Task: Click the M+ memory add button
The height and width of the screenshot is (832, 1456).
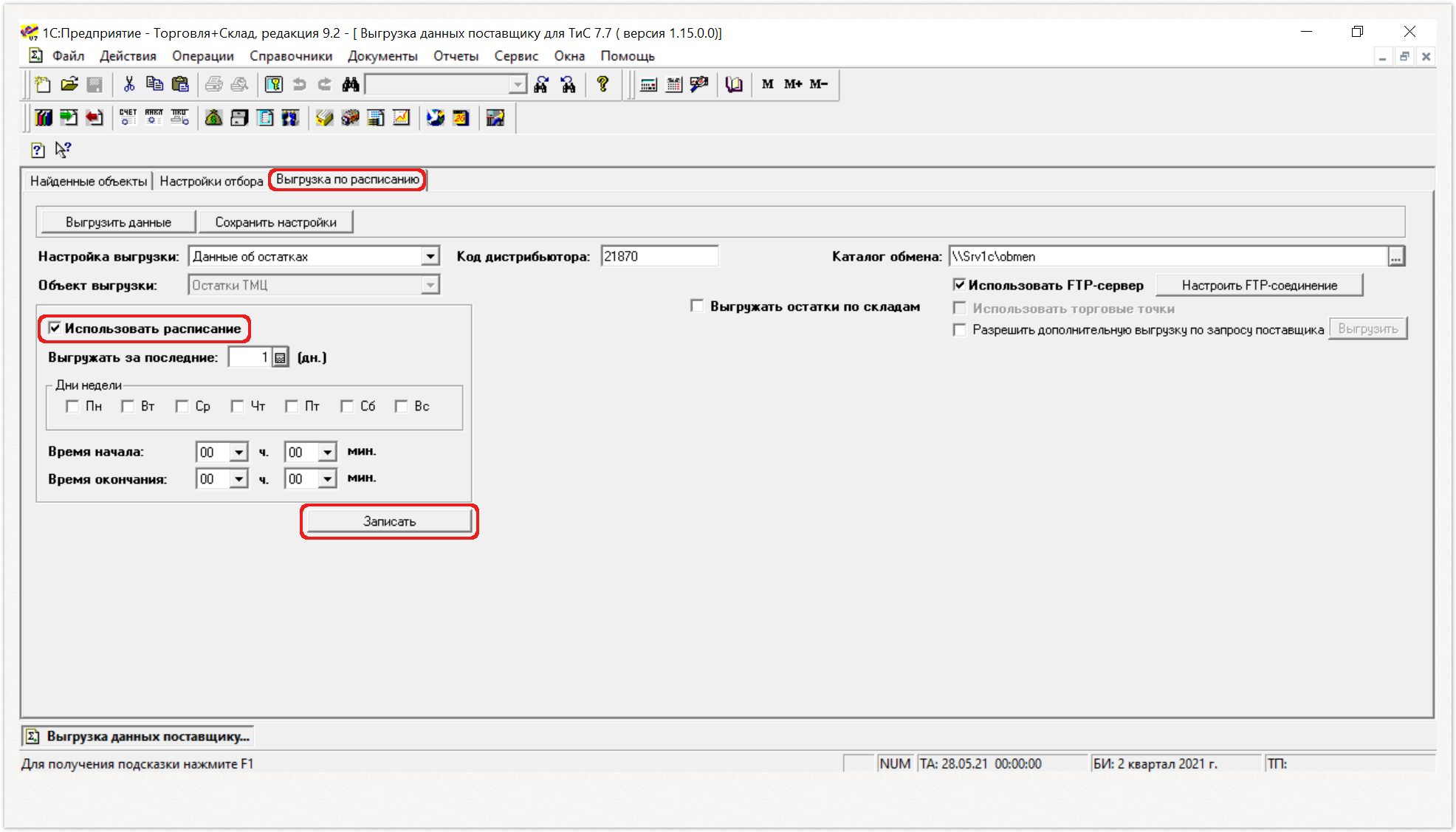Action: 793,84
